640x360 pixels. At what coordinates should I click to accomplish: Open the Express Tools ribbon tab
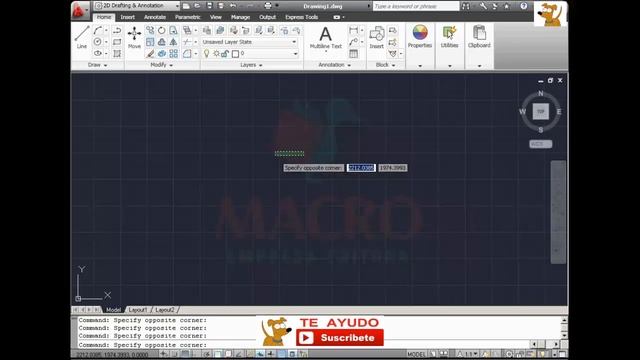(x=301, y=17)
